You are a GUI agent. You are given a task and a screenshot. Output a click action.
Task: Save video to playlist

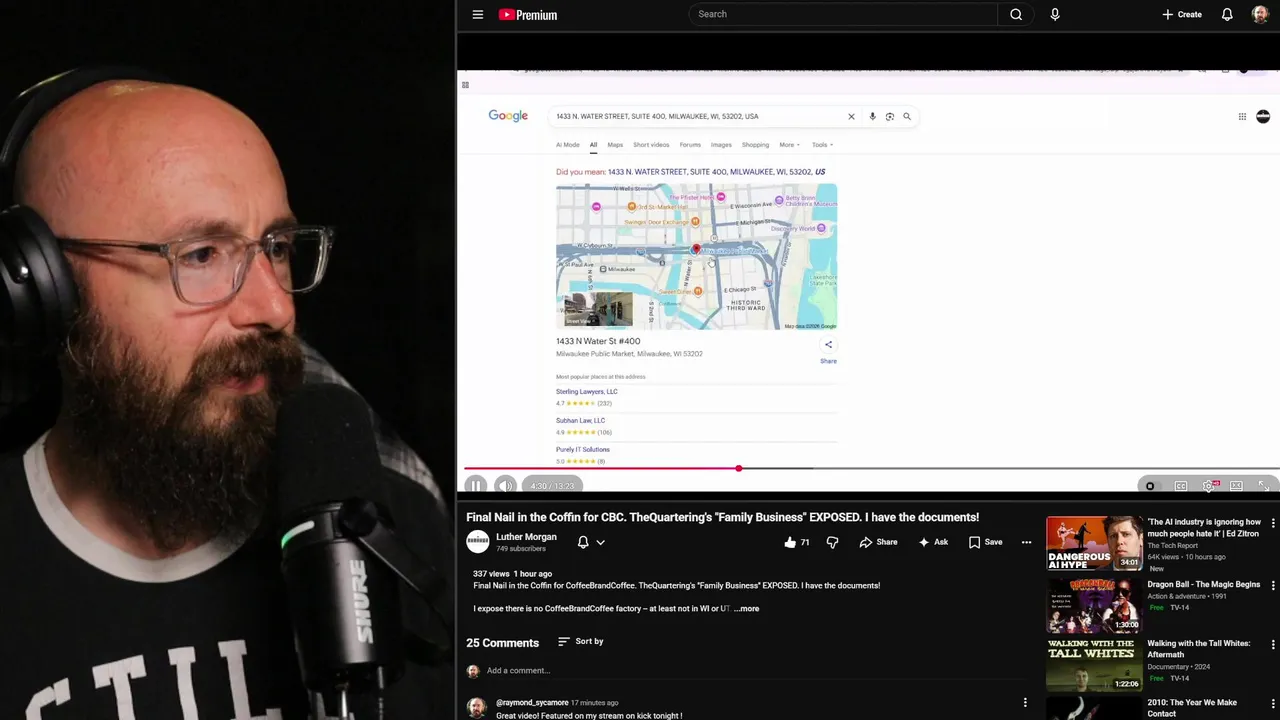pos(985,542)
